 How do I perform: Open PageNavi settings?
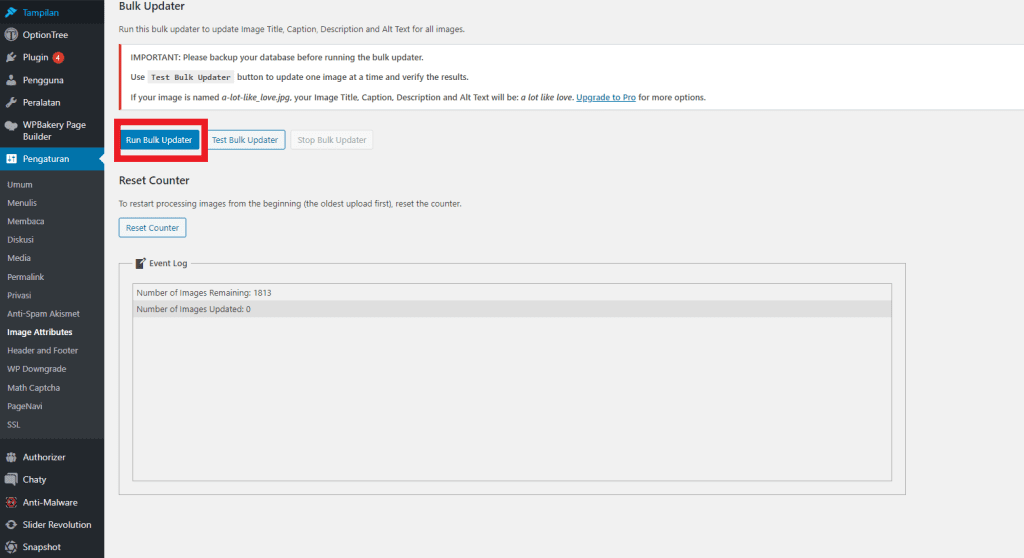[x=25, y=406]
